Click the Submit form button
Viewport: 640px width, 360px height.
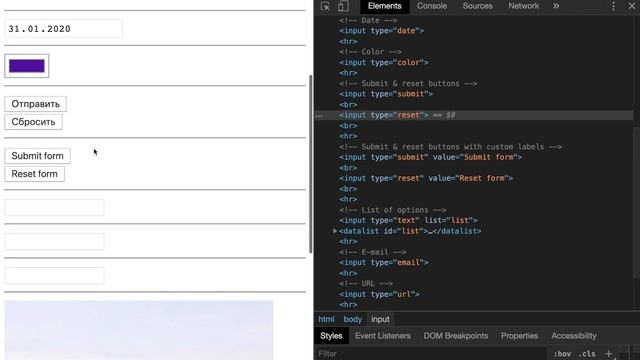pos(38,156)
